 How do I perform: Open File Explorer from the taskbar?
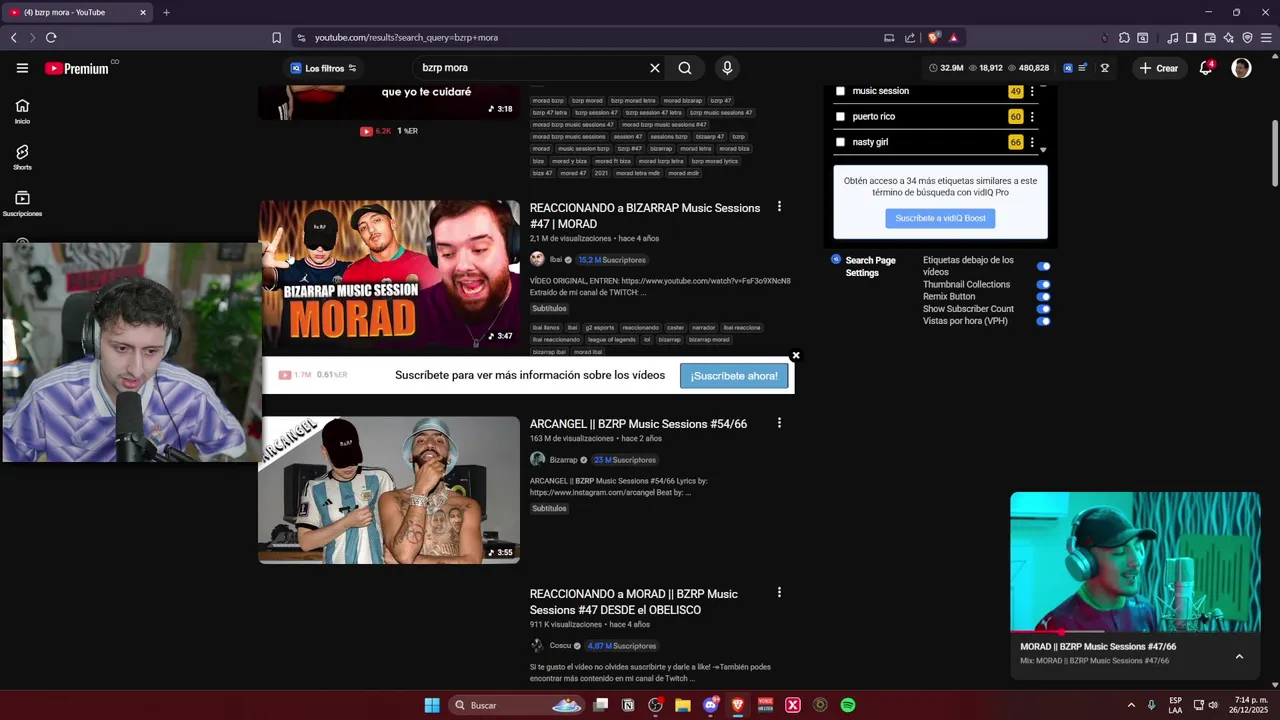(x=683, y=705)
